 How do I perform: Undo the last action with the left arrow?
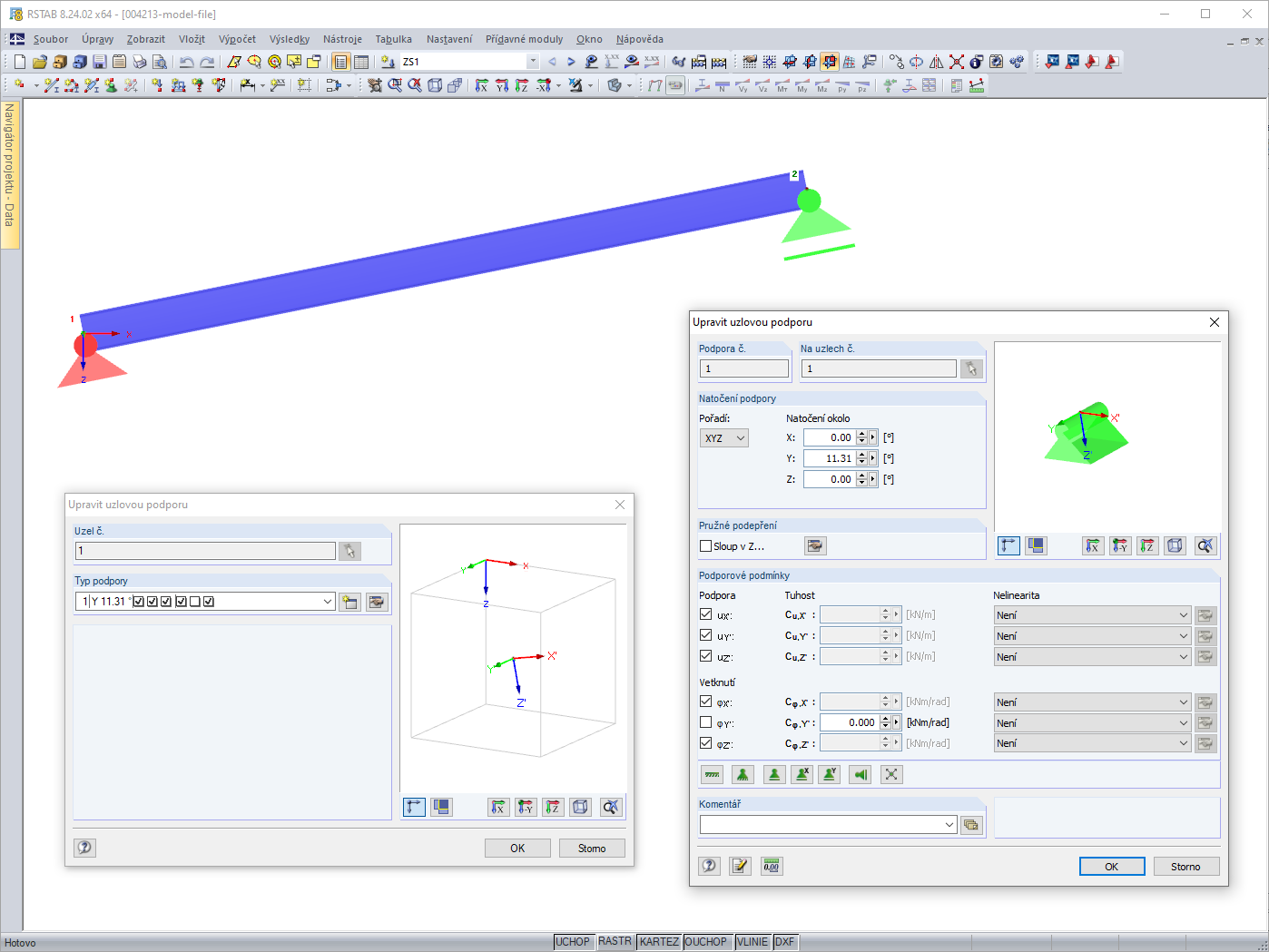187,62
